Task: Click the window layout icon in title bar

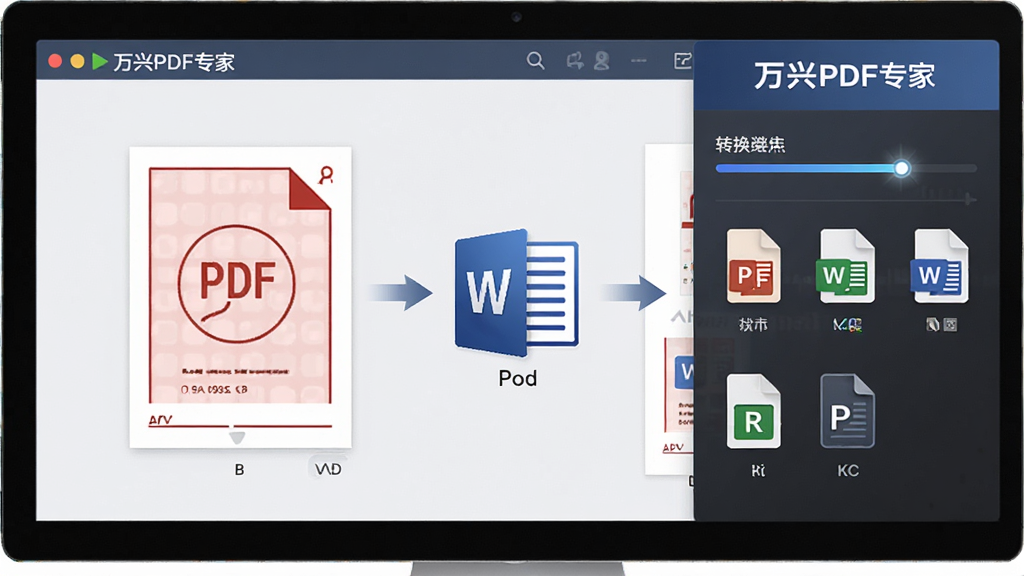Action: pos(682,61)
